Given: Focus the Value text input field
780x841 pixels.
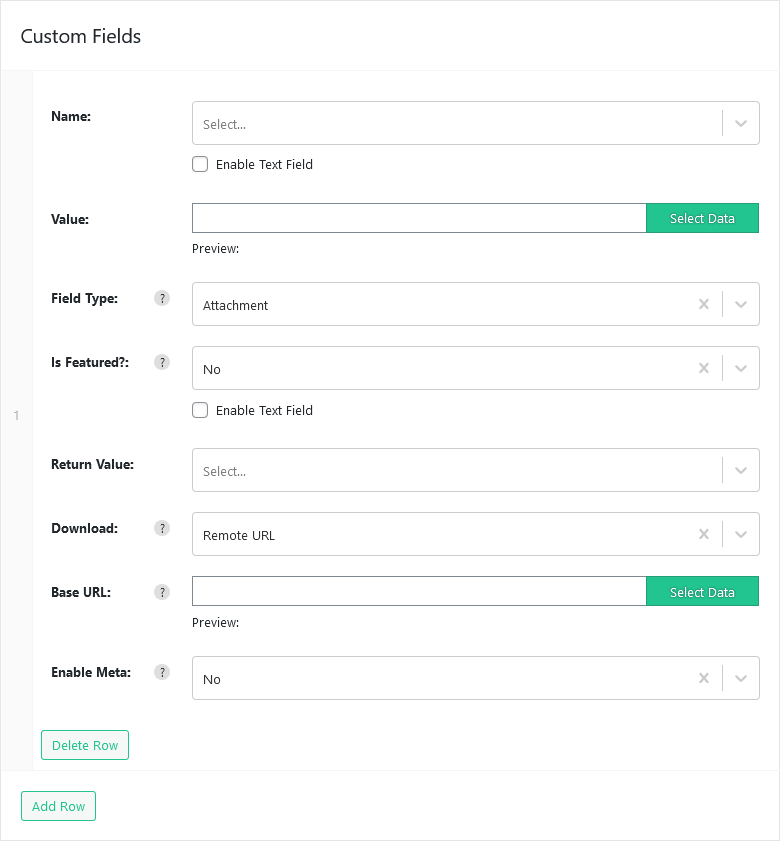Looking at the screenshot, I should point(419,218).
